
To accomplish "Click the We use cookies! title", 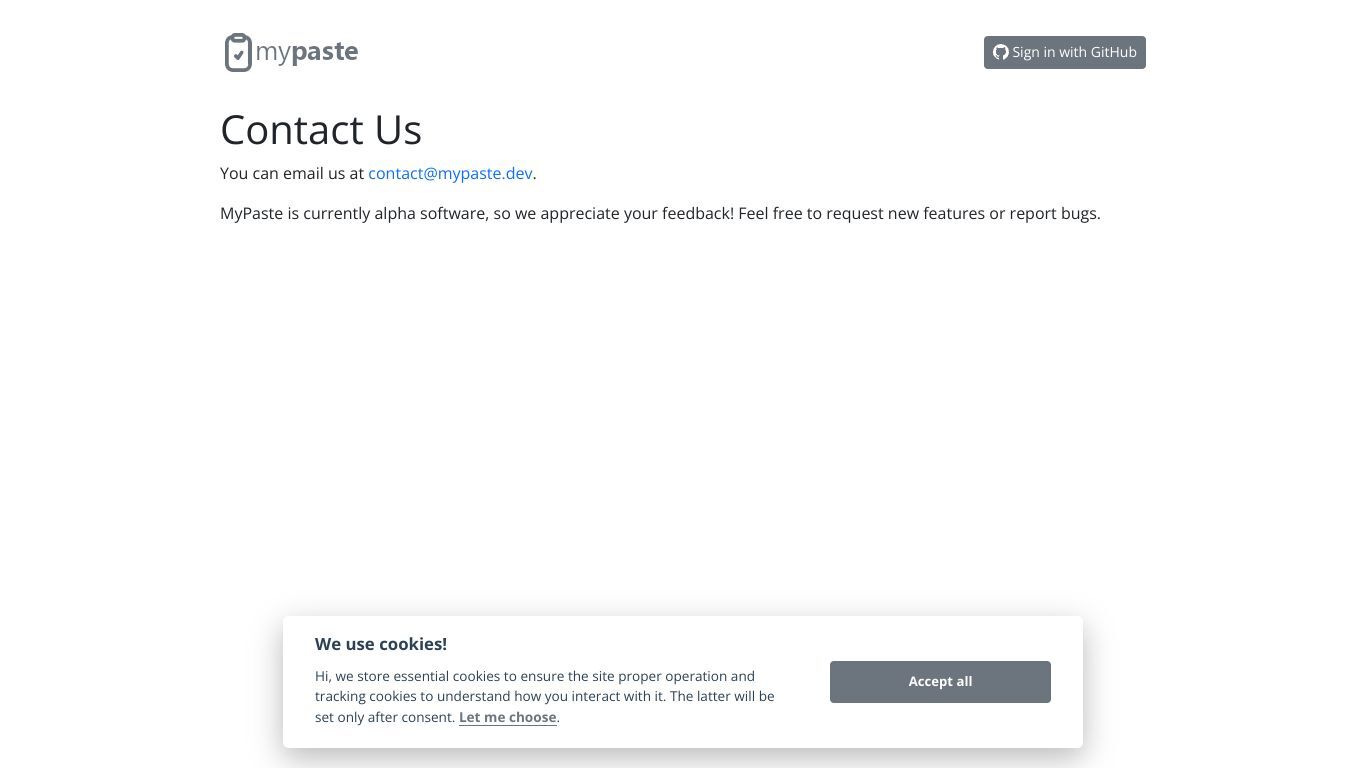I will click(381, 644).
